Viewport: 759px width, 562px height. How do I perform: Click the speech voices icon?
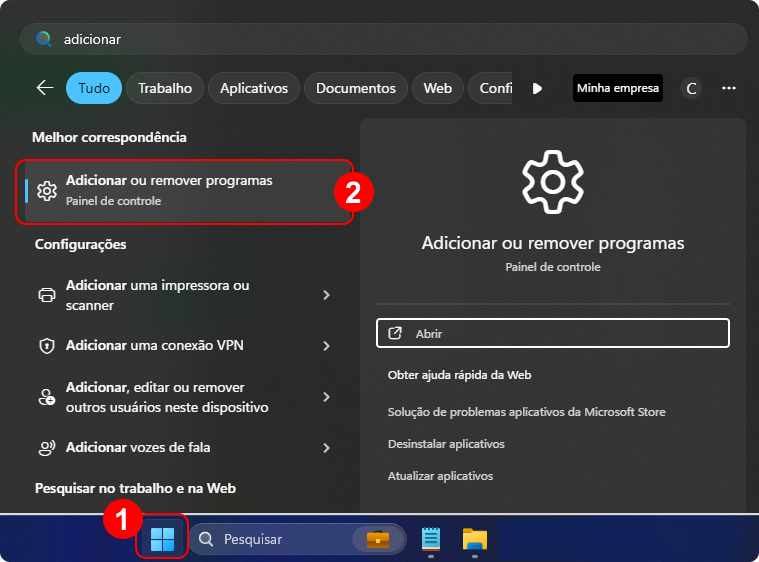coord(47,448)
